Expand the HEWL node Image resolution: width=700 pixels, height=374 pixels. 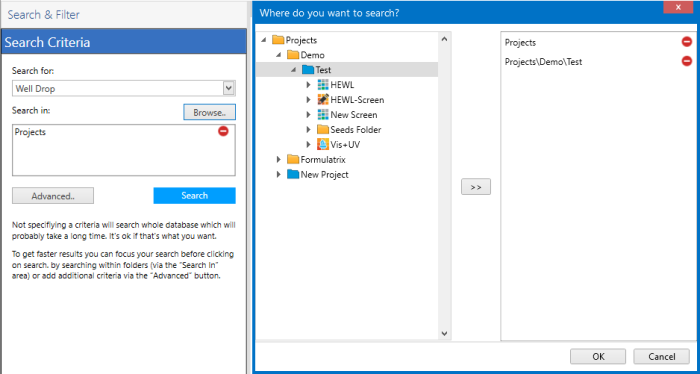pyautogui.click(x=308, y=85)
